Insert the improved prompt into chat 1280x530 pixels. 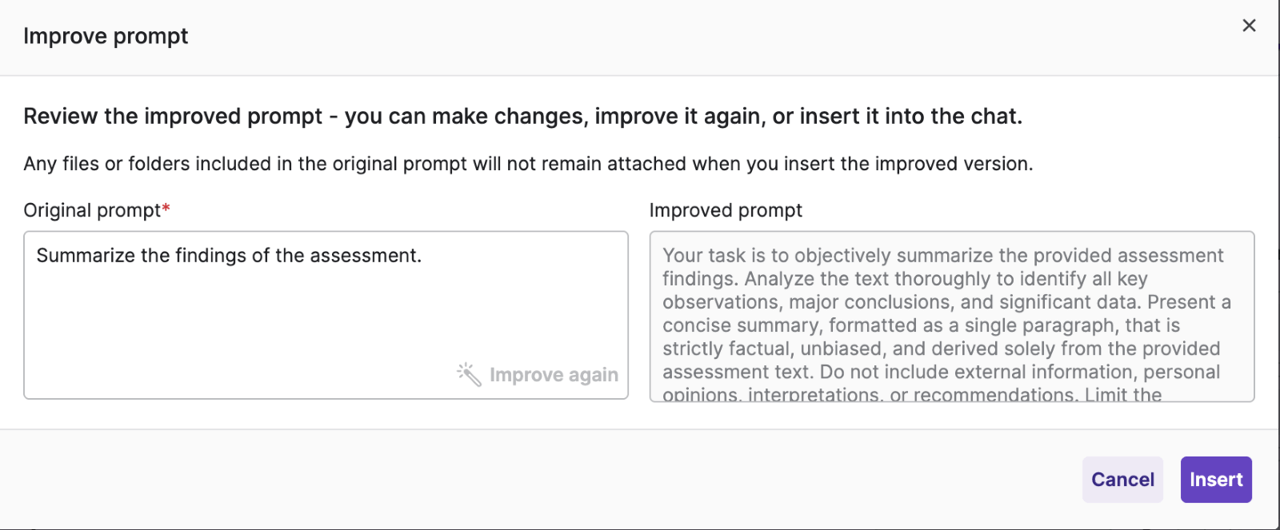click(x=1216, y=480)
